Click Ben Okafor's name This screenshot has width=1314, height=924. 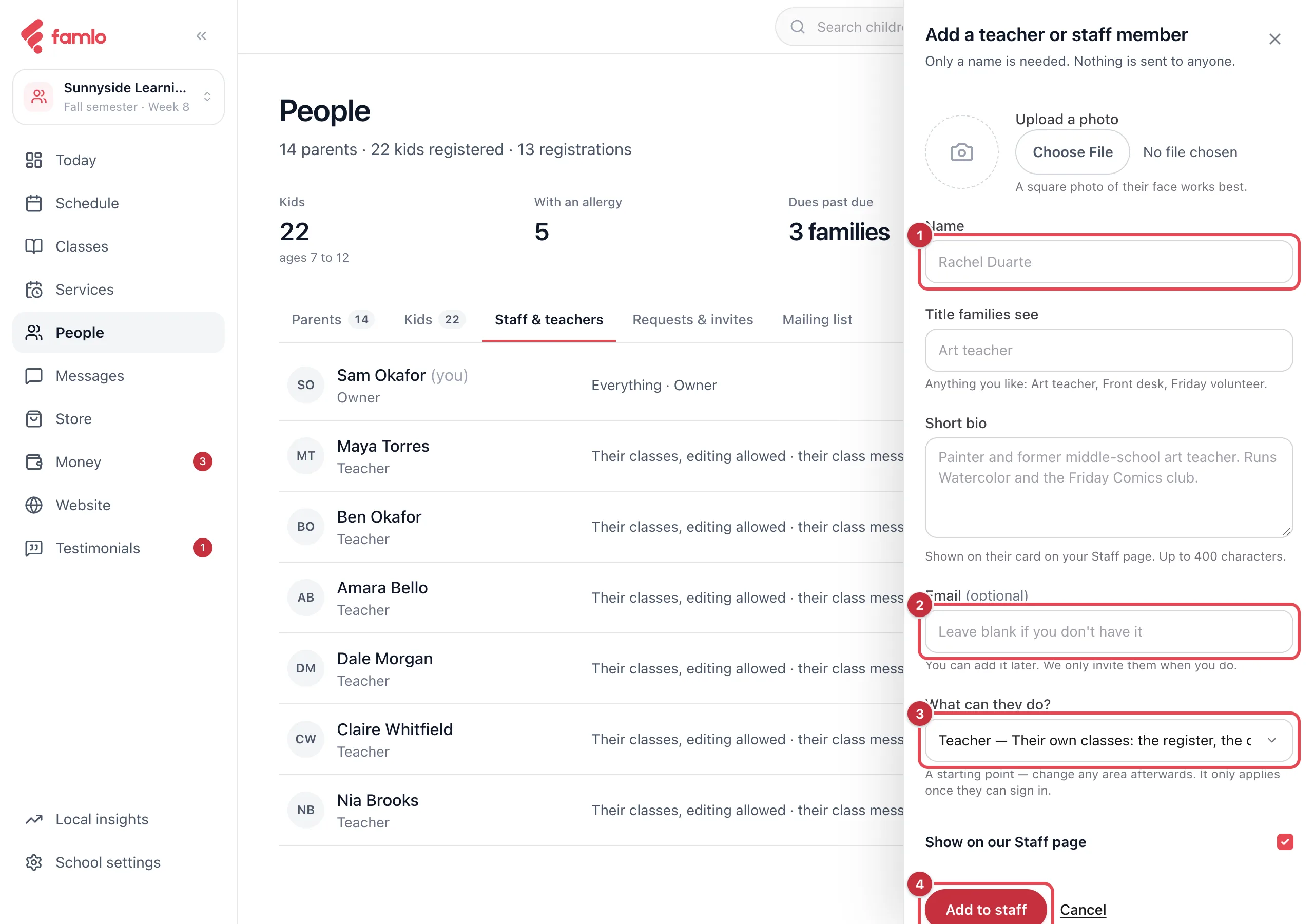pyautogui.click(x=379, y=517)
